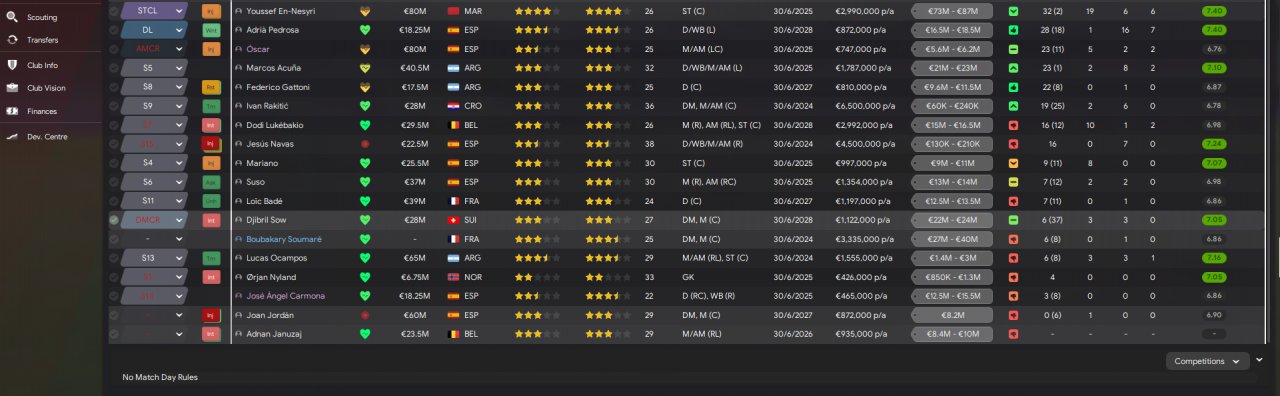The width and height of the screenshot is (1280, 396).
Task: Open the Transfers section in the sidebar
Action: click(x=42, y=40)
